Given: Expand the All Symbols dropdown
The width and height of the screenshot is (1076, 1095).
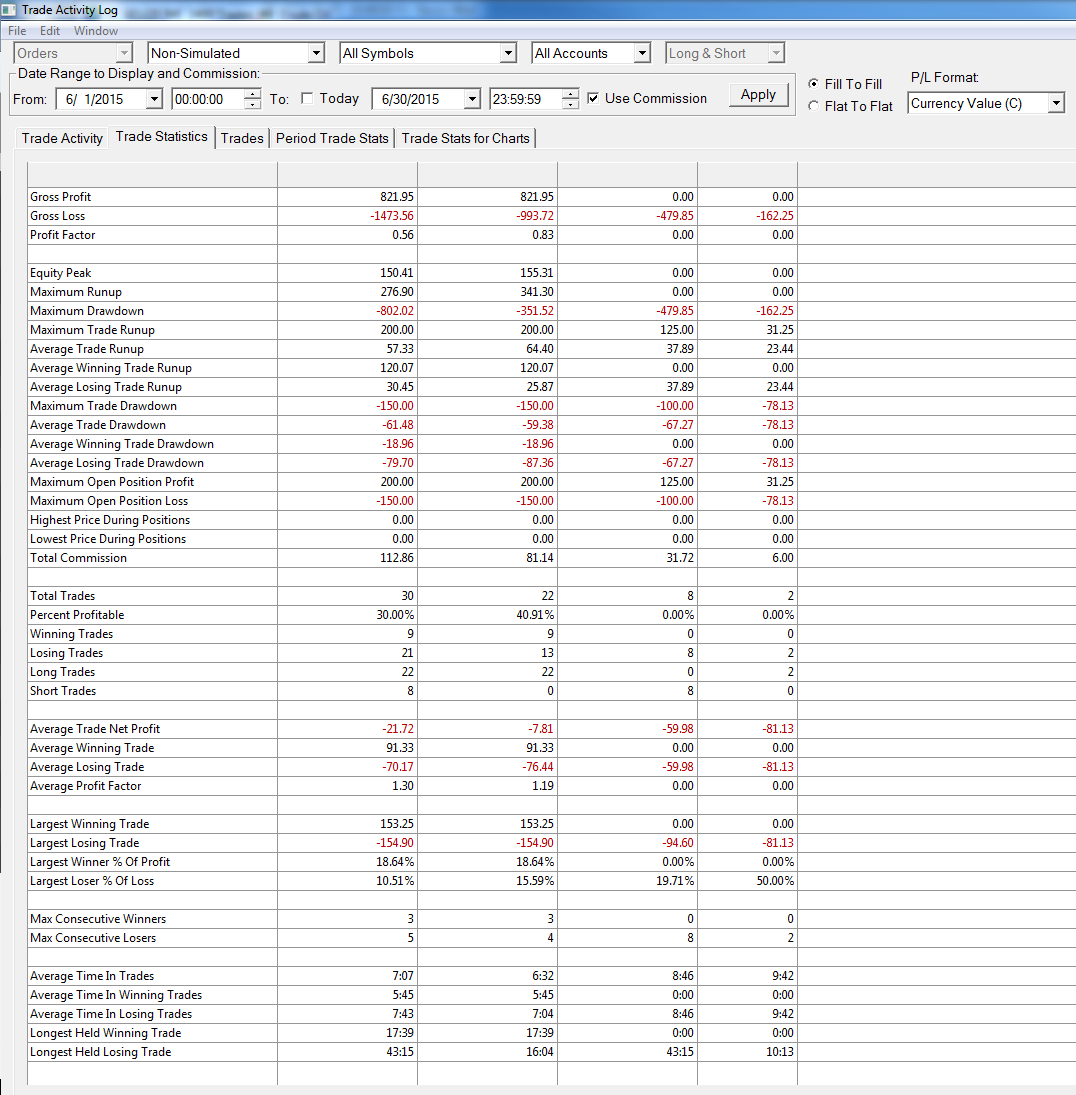Looking at the screenshot, I should 508,53.
